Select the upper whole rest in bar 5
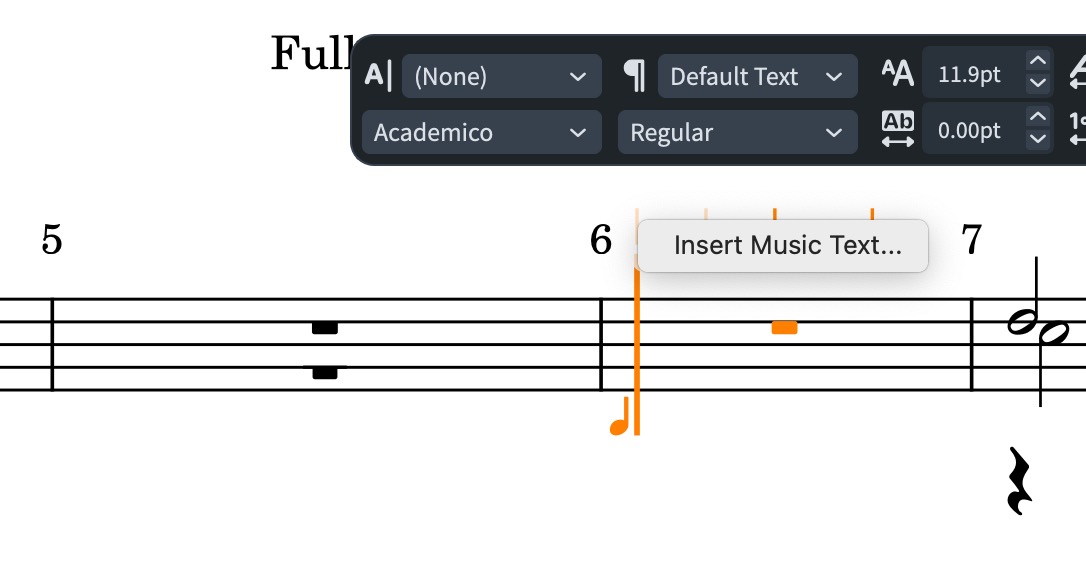 [325, 328]
